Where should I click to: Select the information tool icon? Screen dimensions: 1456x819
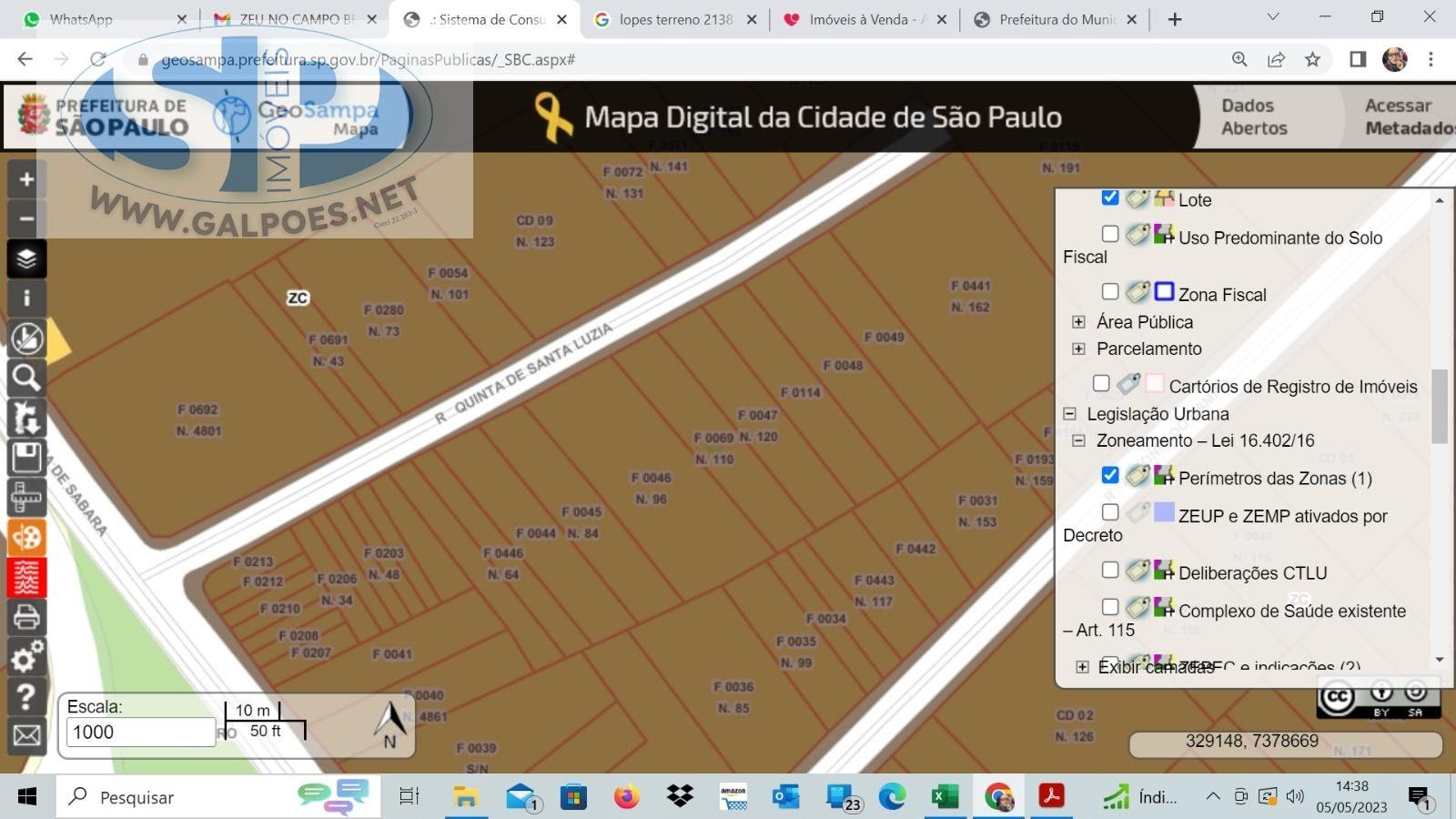(26, 298)
